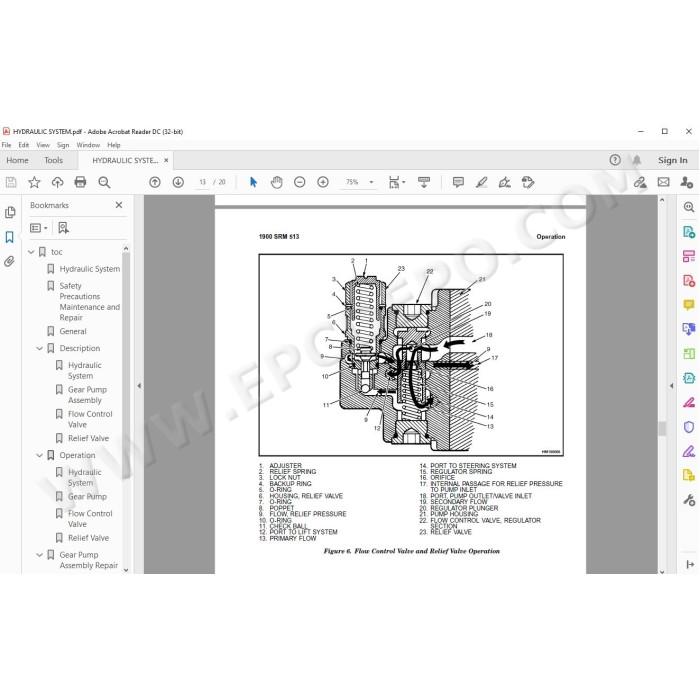Open the Sign menu
700x700 pixels.
pos(63,145)
